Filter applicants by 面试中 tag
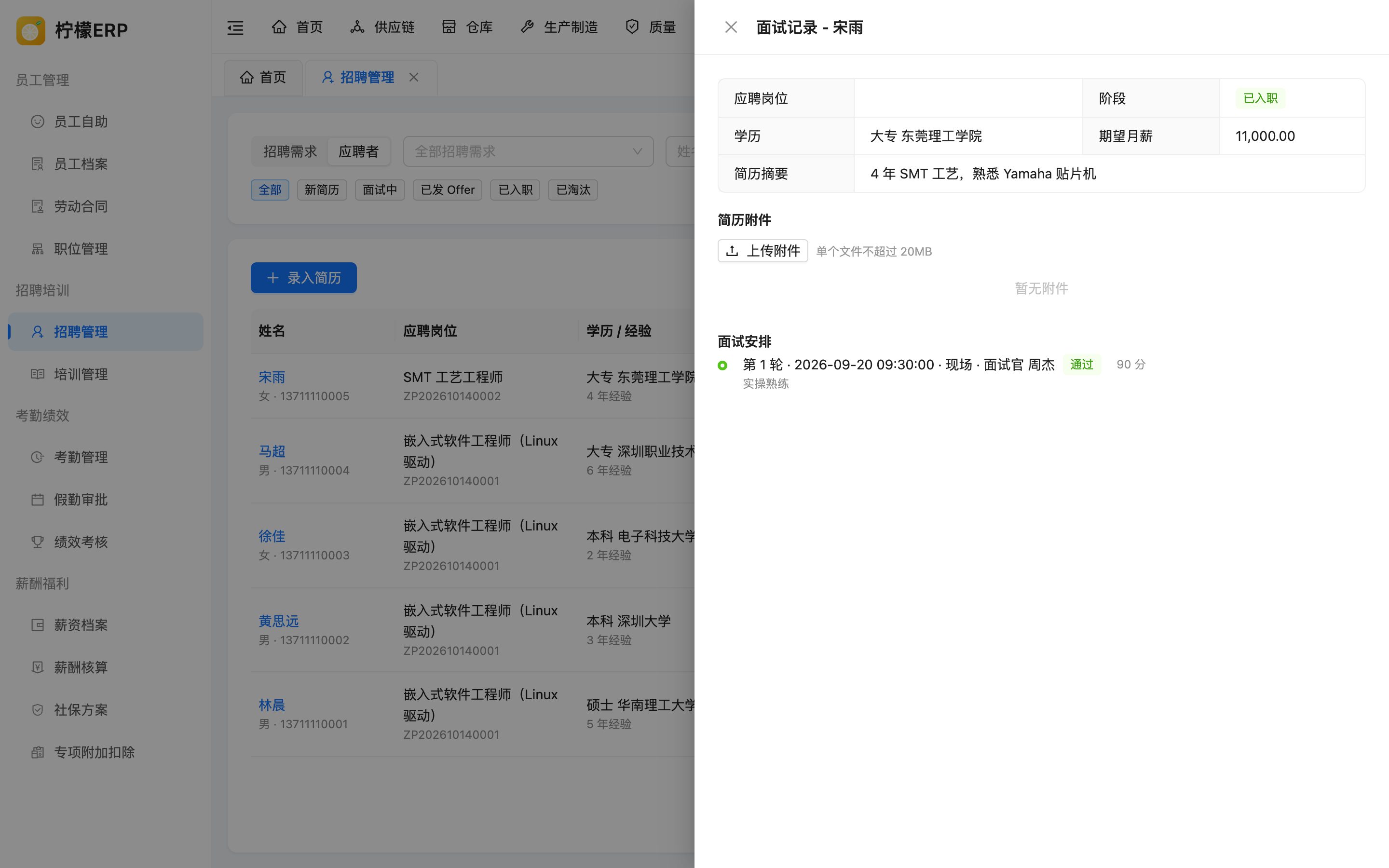The height and width of the screenshot is (868, 1389). [x=380, y=190]
